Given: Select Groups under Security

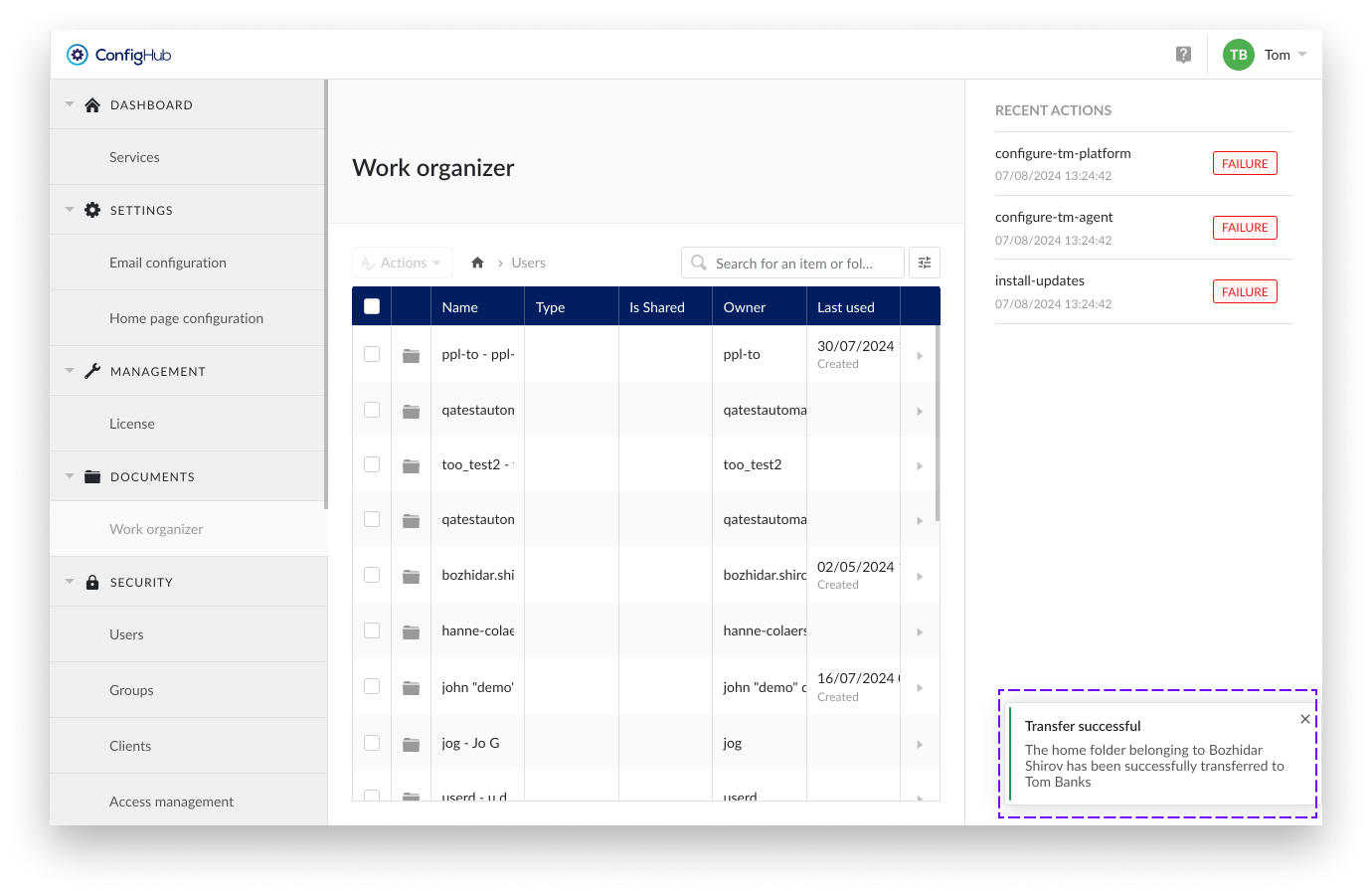Looking at the screenshot, I should 131,689.
